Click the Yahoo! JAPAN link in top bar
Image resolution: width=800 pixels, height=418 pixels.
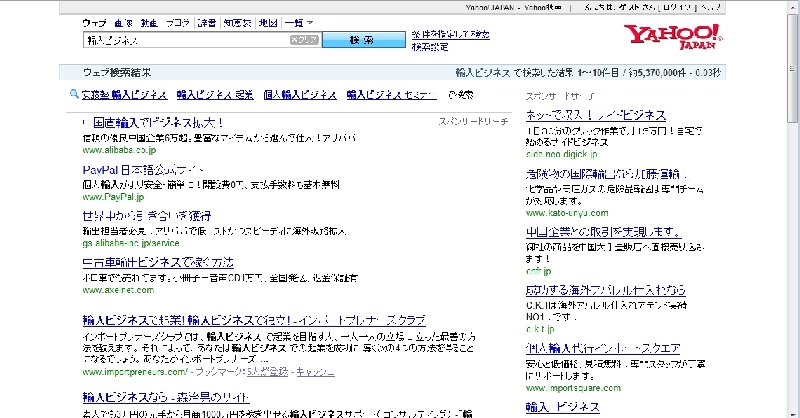[490, 7]
